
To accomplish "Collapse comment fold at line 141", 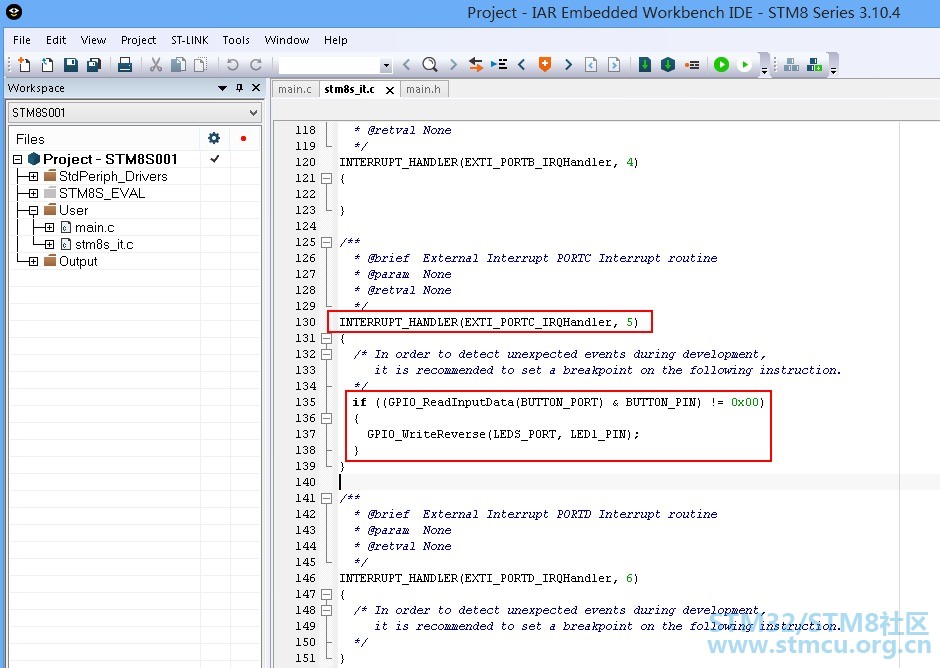I will coord(326,498).
